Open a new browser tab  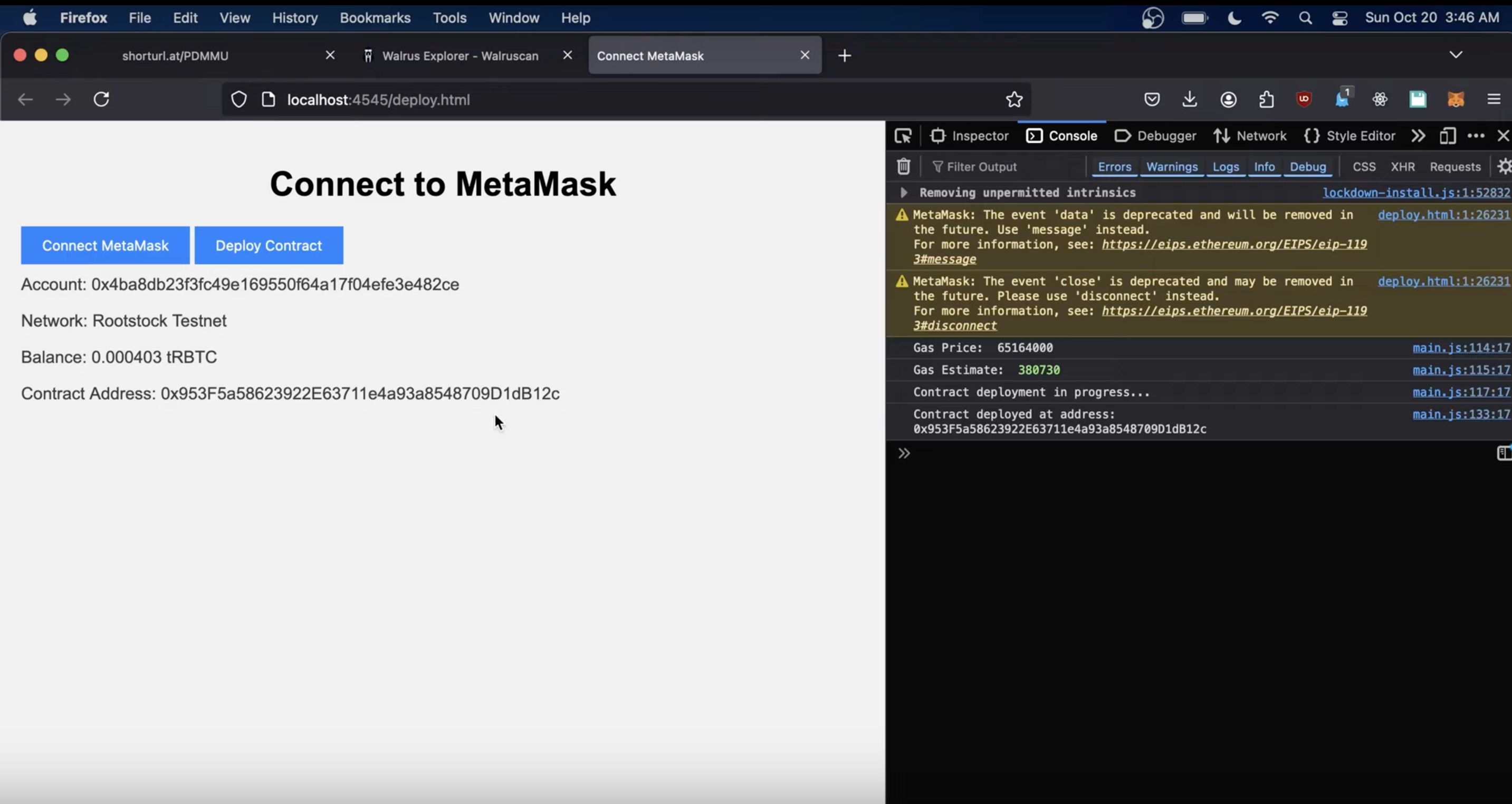pyautogui.click(x=844, y=56)
